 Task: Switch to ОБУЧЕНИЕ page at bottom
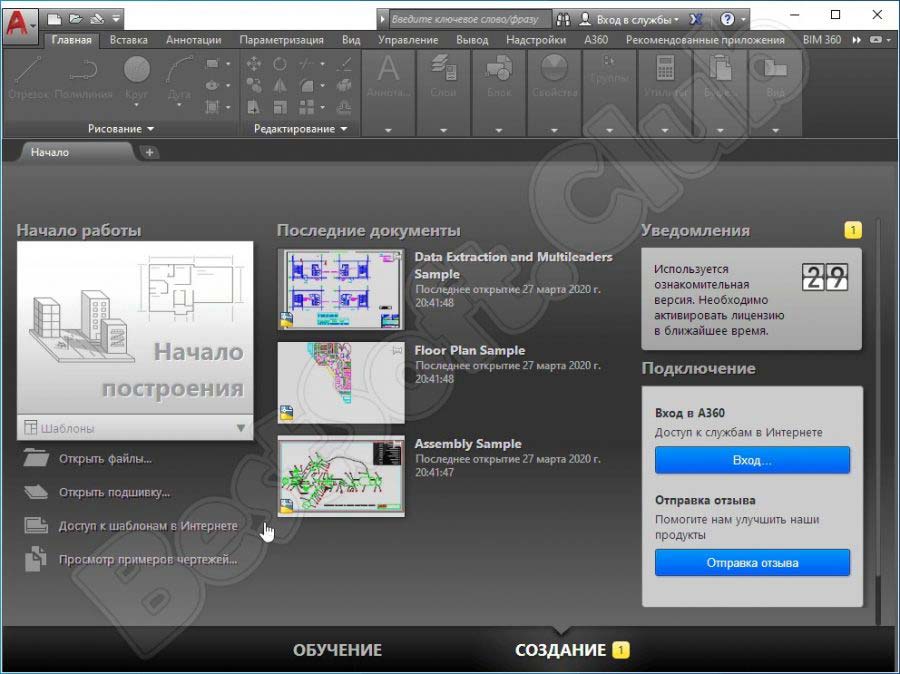[x=338, y=650]
